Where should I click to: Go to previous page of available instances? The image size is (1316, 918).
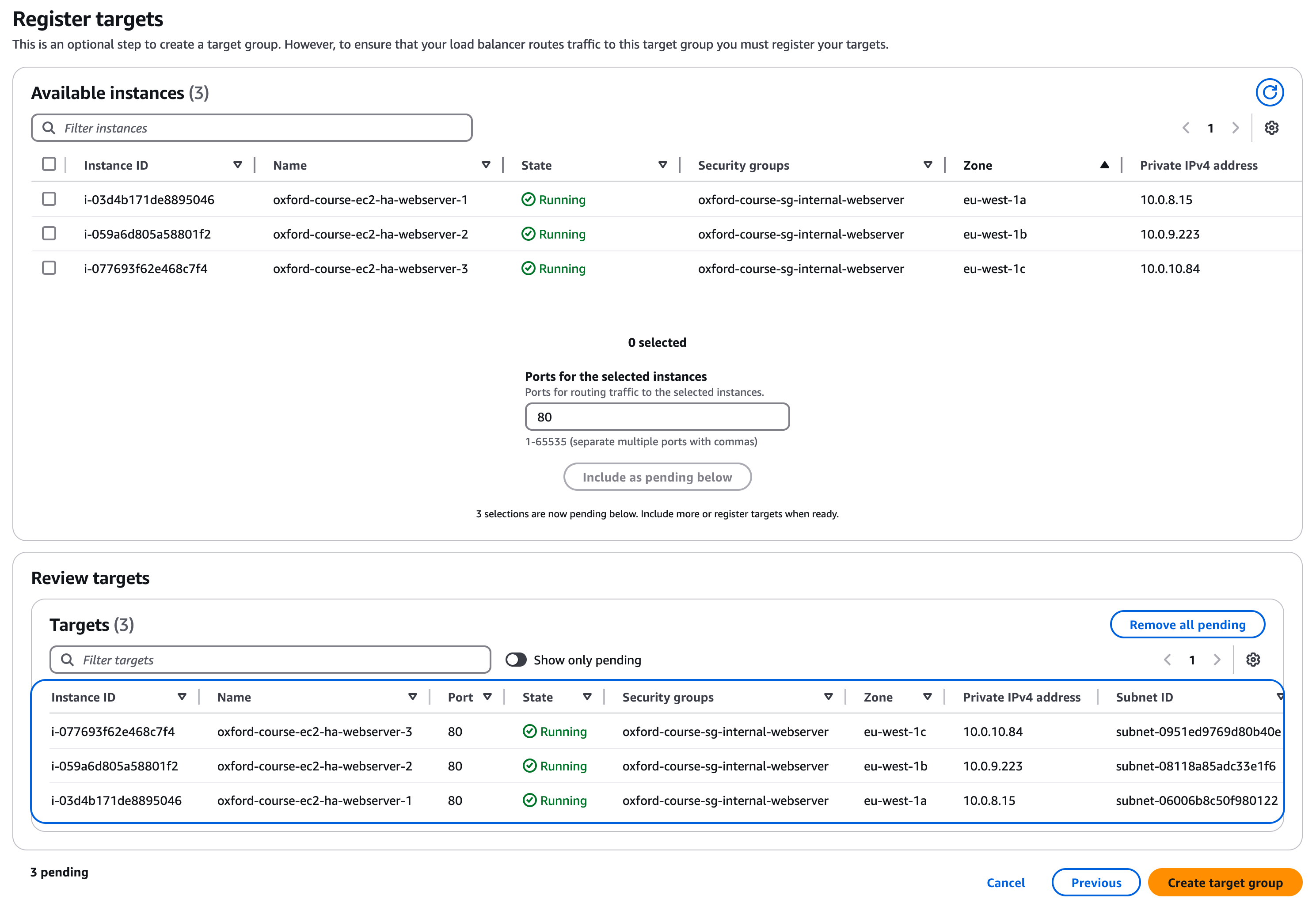click(1186, 128)
